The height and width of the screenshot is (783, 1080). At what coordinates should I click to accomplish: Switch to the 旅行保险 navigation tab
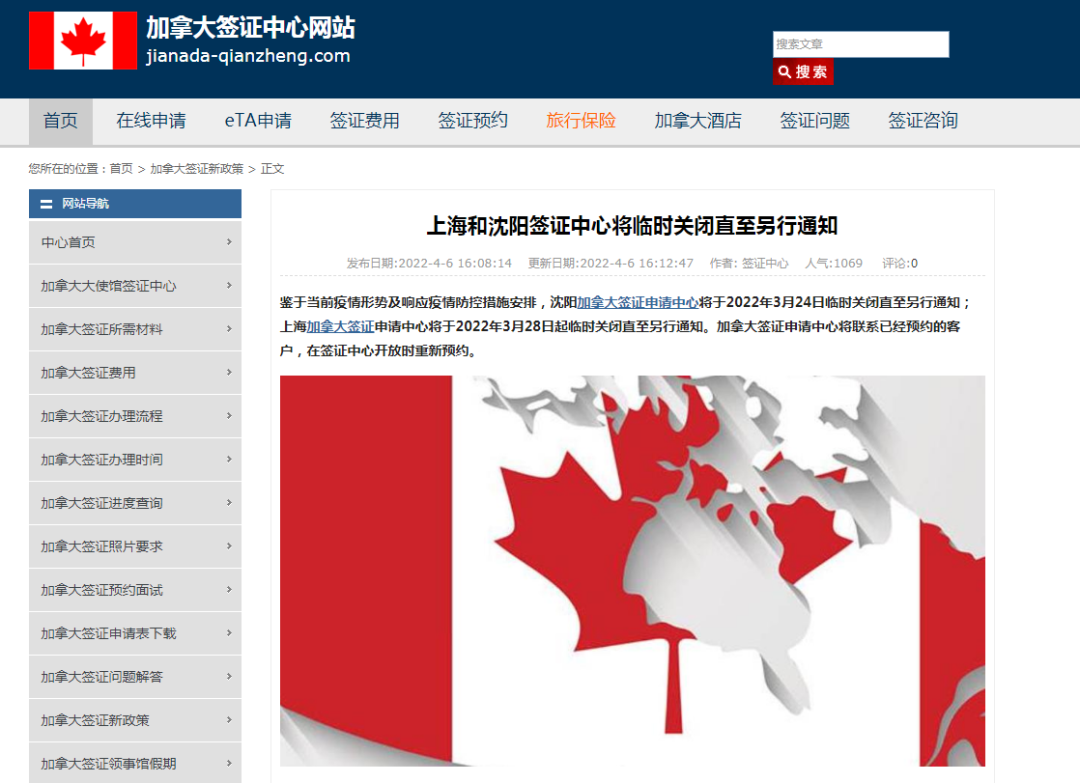pos(581,120)
